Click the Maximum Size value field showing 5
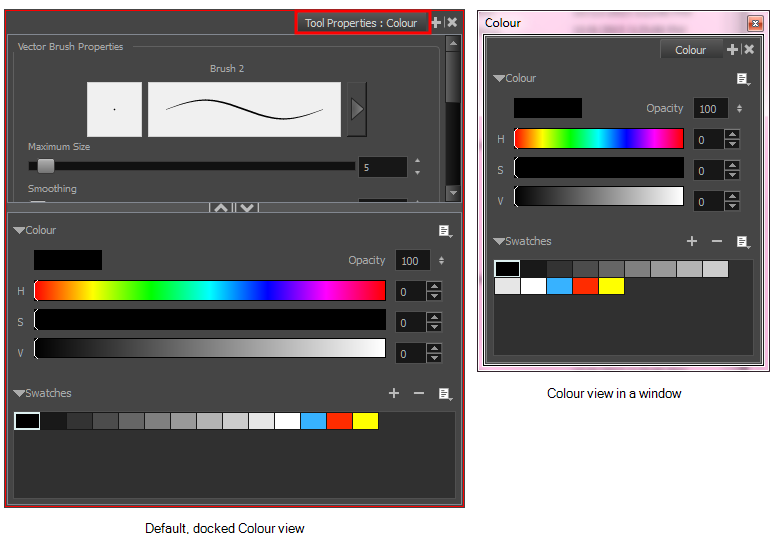The width and height of the screenshot is (782, 553). click(x=383, y=167)
